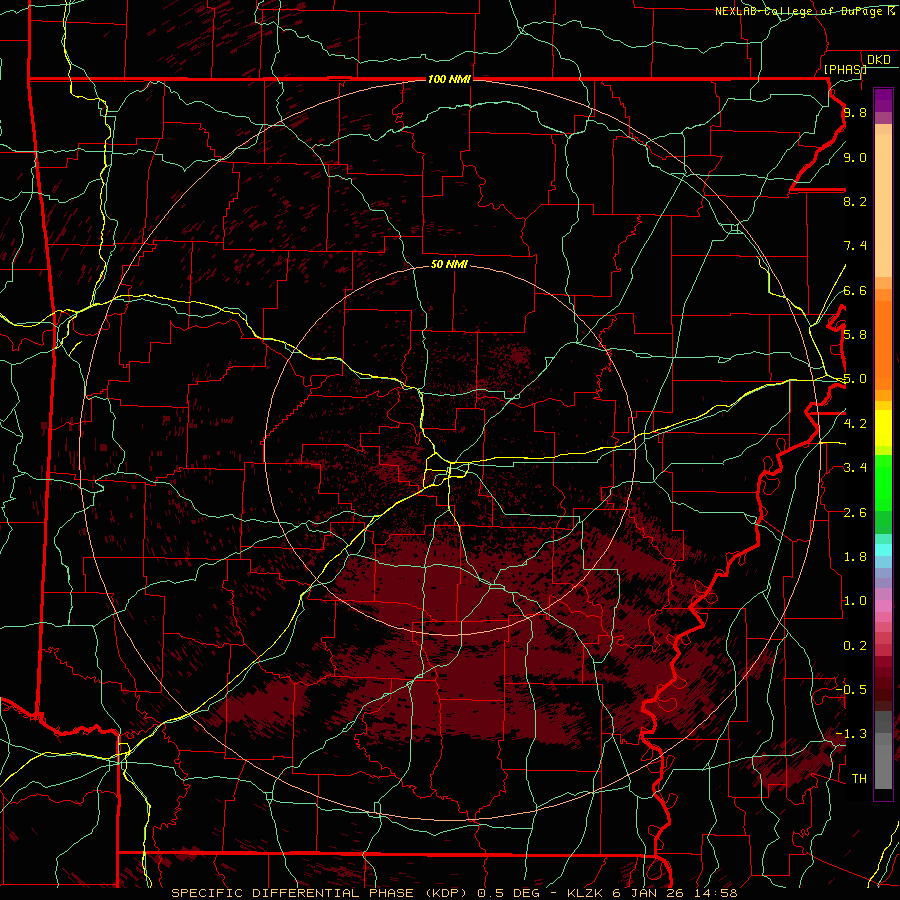The height and width of the screenshot is (900, 900).
Task: Click the pink segment of color scale
Action: [x=883, y=606]
